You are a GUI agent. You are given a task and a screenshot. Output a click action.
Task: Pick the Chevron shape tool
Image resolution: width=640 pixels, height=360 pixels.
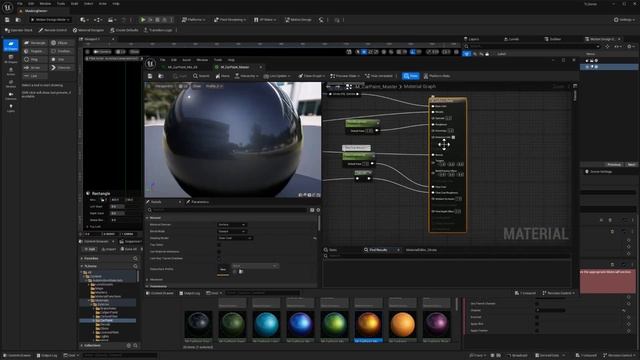click(61, 67)
